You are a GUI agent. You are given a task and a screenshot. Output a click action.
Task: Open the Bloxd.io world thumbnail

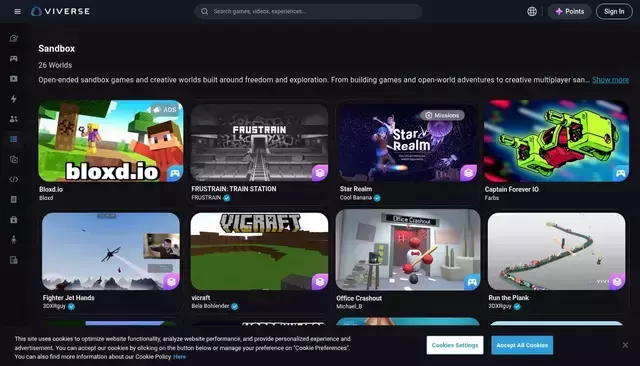[x=111, y=141]
